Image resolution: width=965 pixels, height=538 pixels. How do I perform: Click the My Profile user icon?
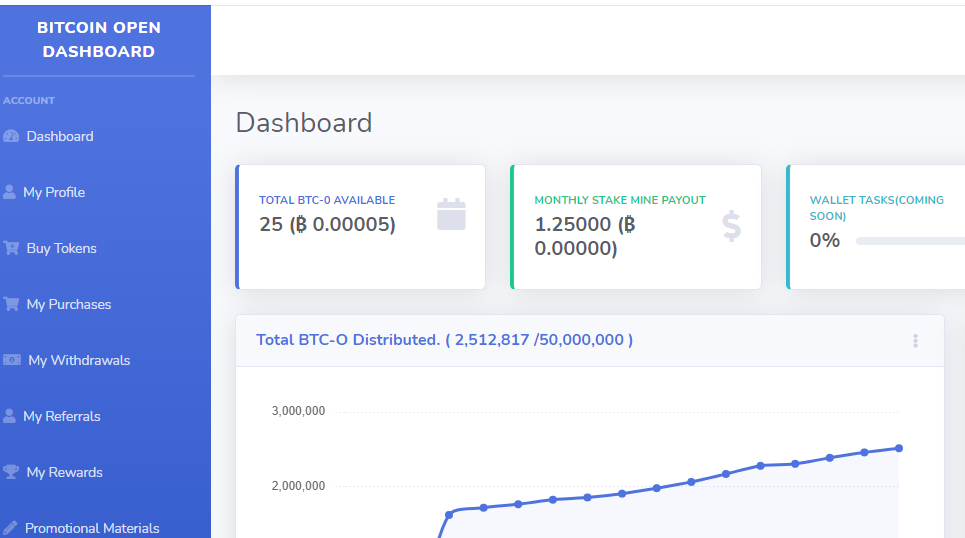click(9, 192)
